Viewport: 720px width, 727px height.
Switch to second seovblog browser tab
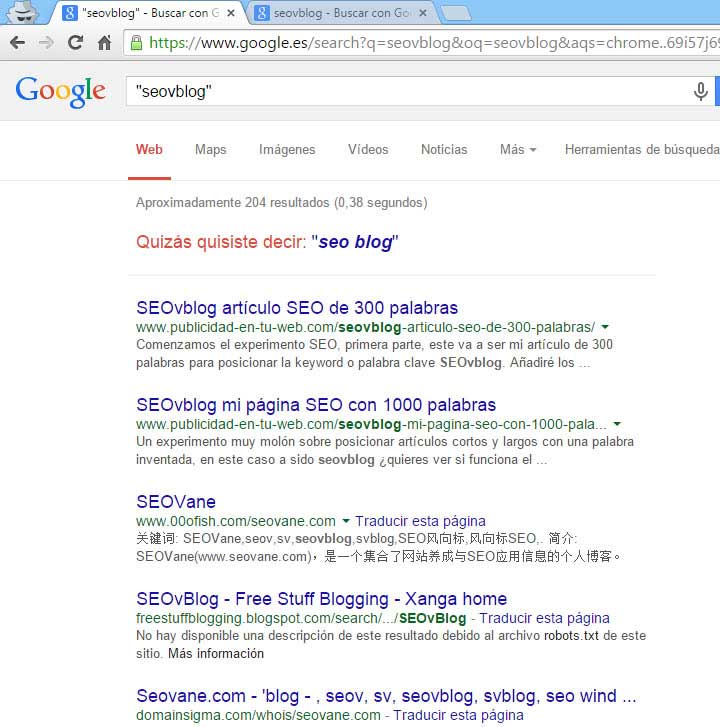click(x=340, y=14)
